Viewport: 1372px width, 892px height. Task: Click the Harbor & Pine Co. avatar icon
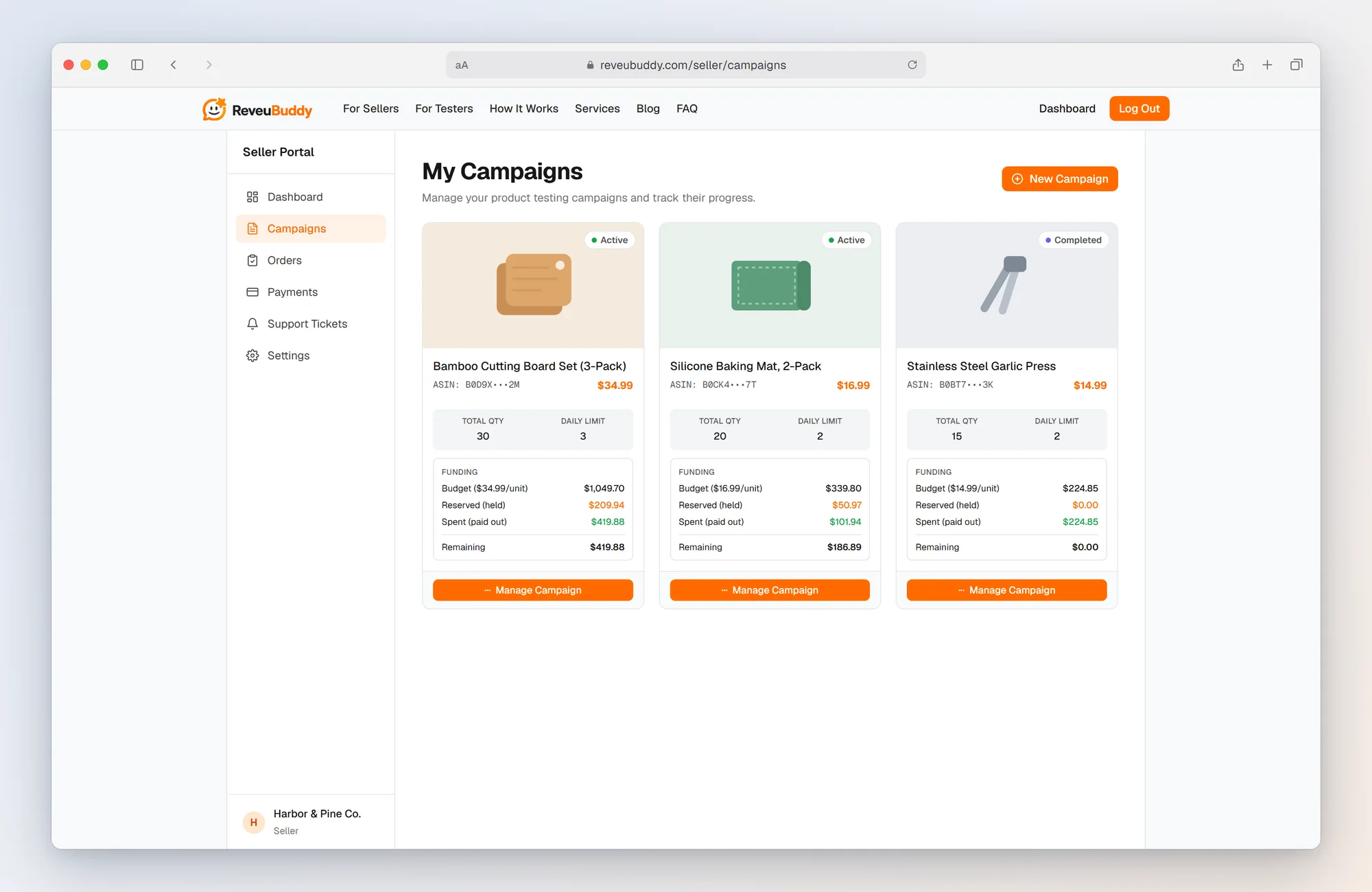[254, 822]
